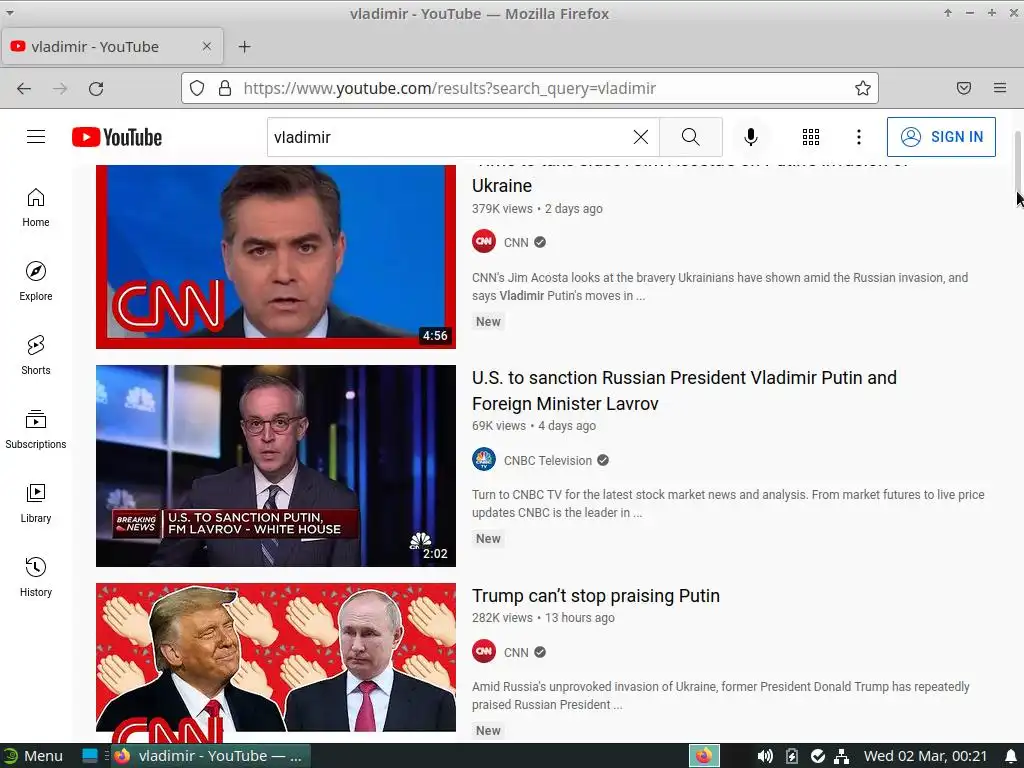Close the vladimir - YouTube tab
This screenshot has width=1024, height=768.
tap(206, 46)
